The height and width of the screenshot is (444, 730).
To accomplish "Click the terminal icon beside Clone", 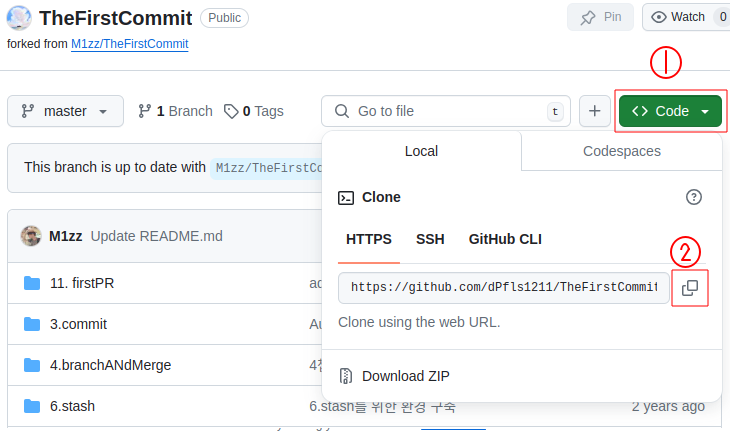I will click(x=346, y=198).
